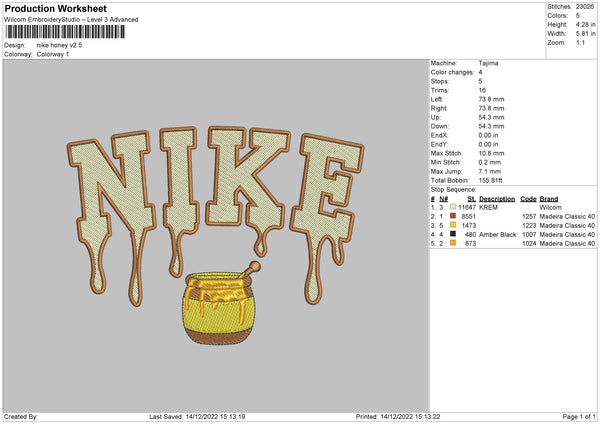The width and height of the screenshot is (600, 424).
Task: Select stitch count 8551 in stop row 2
Action: click(469, 217)
